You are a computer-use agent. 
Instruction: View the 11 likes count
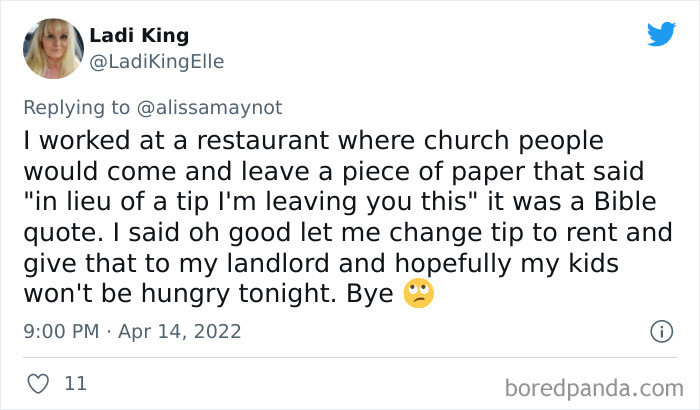[x=75, y=384]
